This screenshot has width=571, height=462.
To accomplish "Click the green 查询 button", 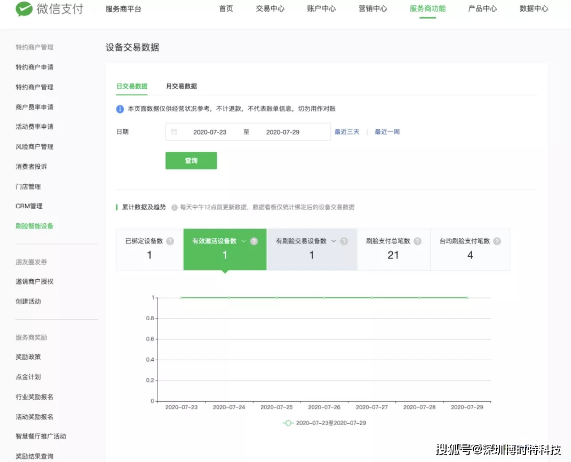I will tap(191, 161).
